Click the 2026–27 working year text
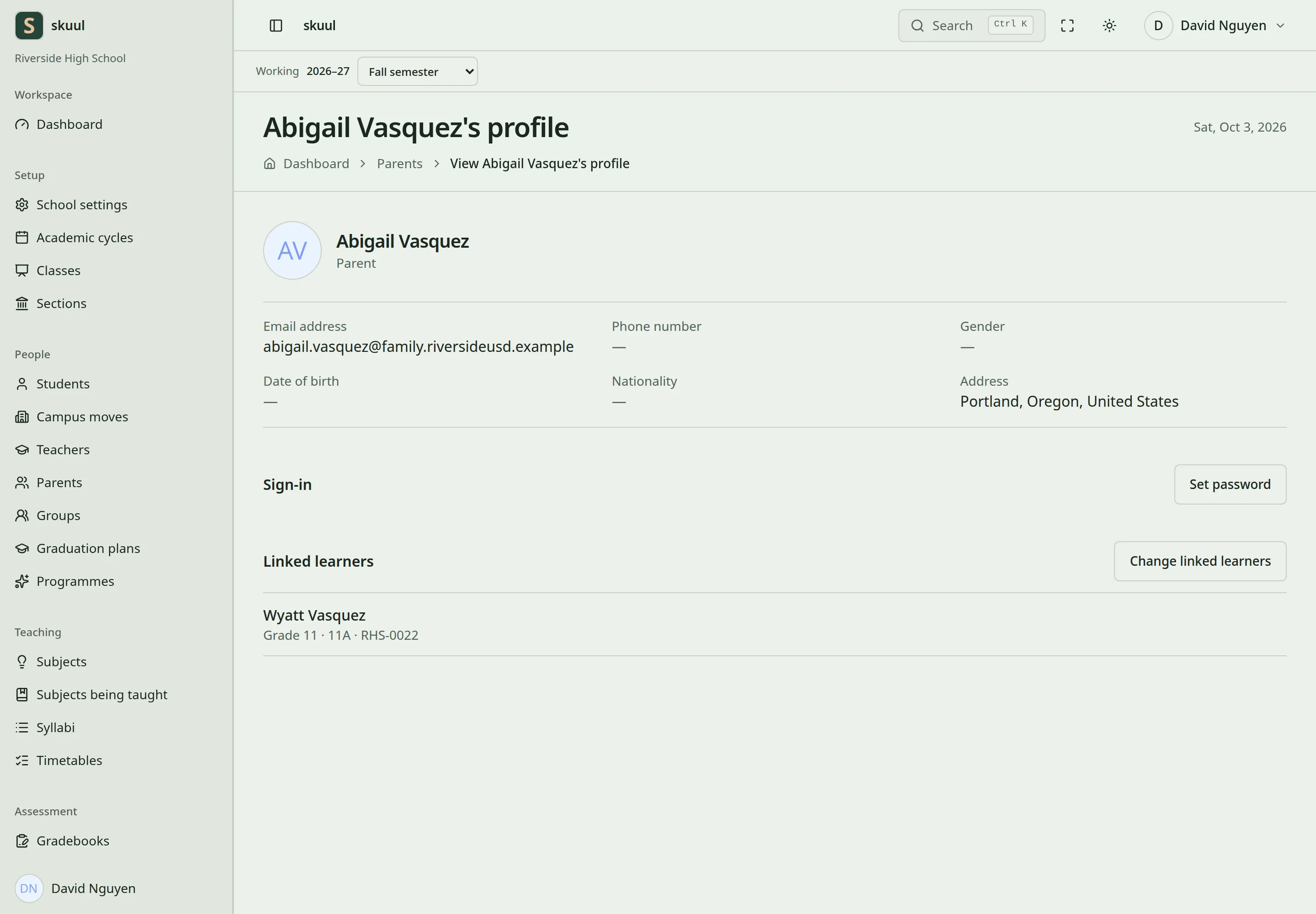This screenshot has height=914, width=1316. point(328,71)
